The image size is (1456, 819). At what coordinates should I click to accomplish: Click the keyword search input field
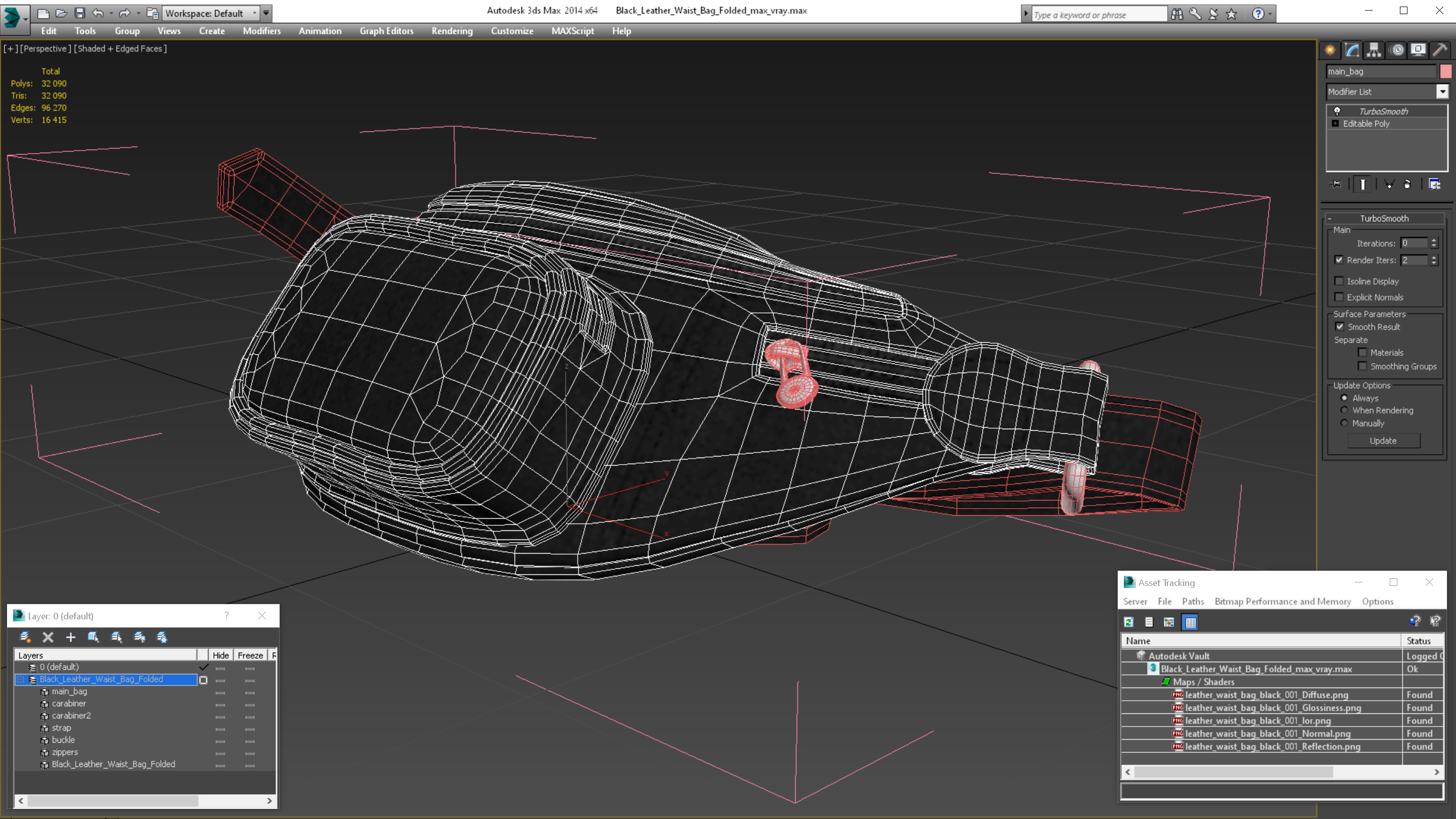1099,15
